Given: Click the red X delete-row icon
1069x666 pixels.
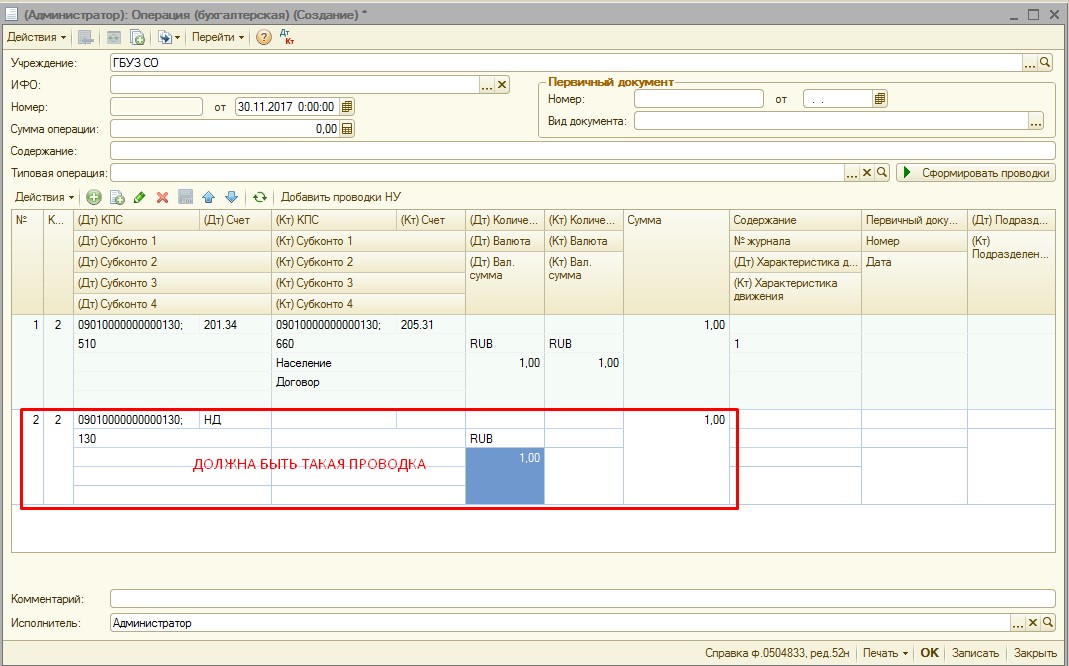Looking at the screenshot, I should [x=162, y=198].
